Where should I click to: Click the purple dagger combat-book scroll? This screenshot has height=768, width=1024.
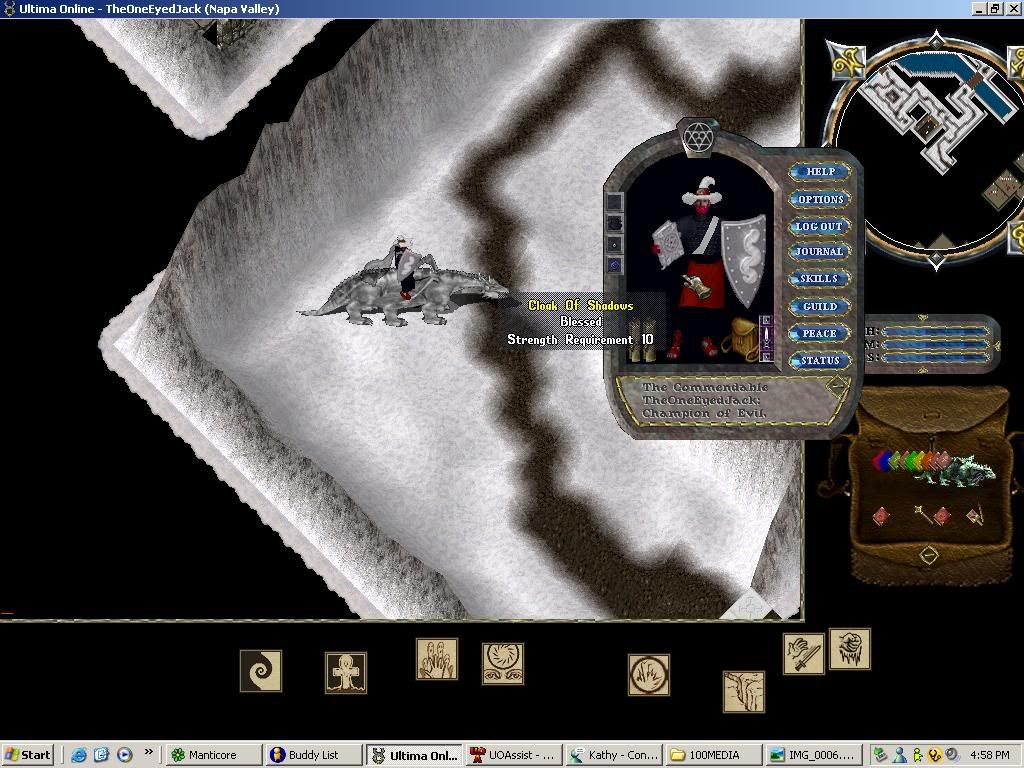766,338
